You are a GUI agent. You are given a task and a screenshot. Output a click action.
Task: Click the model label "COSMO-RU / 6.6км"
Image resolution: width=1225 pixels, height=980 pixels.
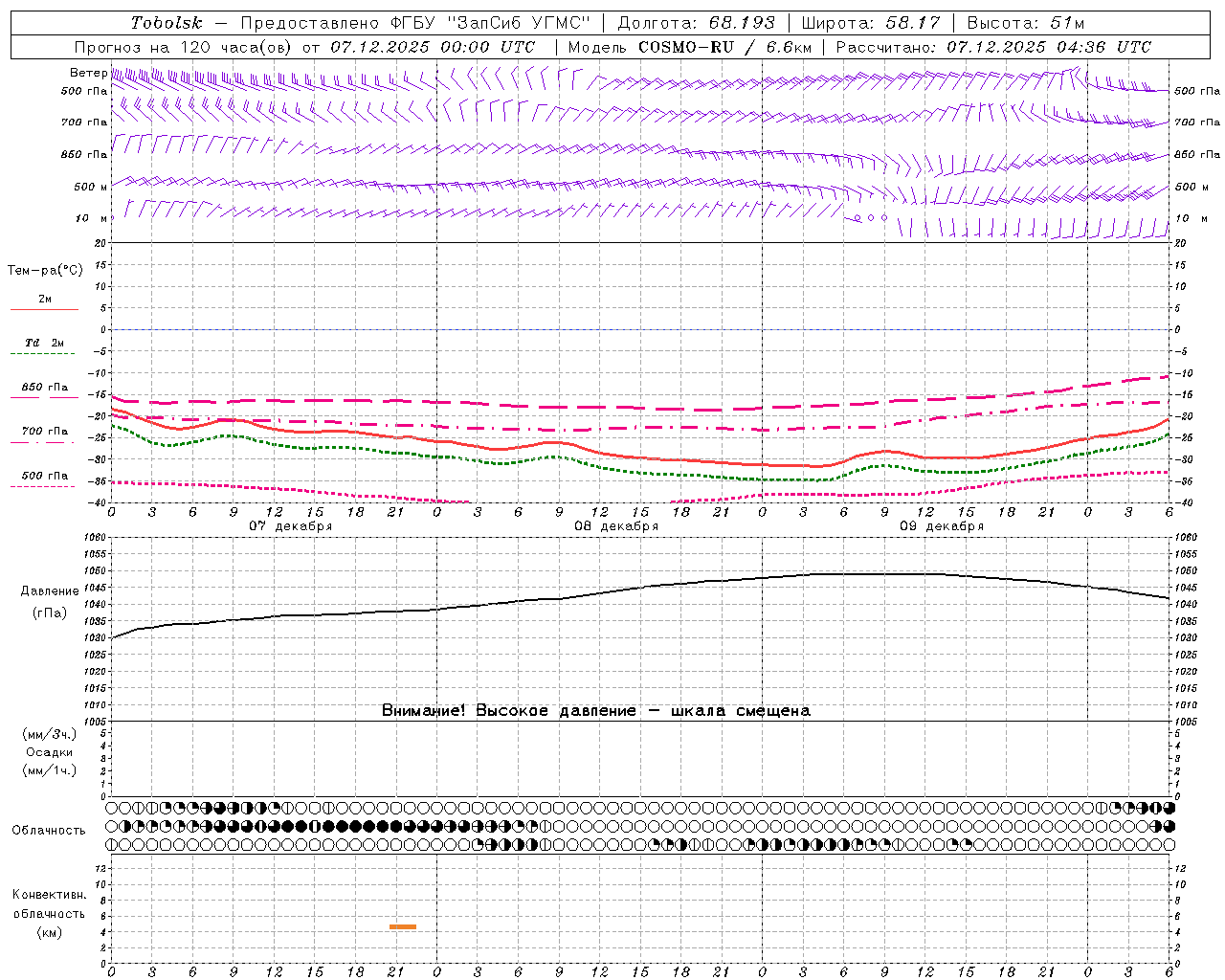724,47
